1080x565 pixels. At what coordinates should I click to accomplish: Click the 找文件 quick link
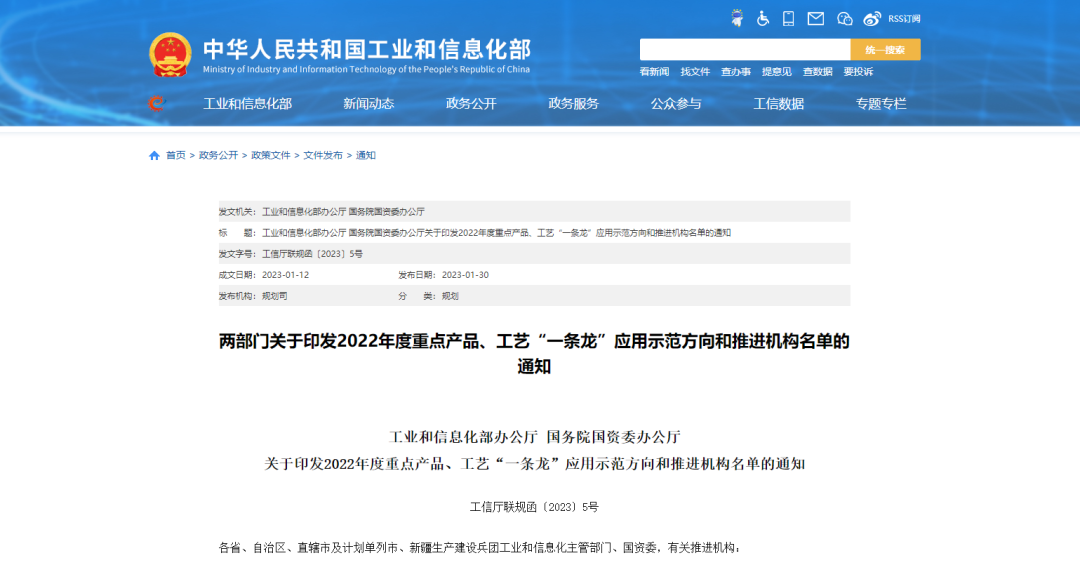click(x=695, y=72)
